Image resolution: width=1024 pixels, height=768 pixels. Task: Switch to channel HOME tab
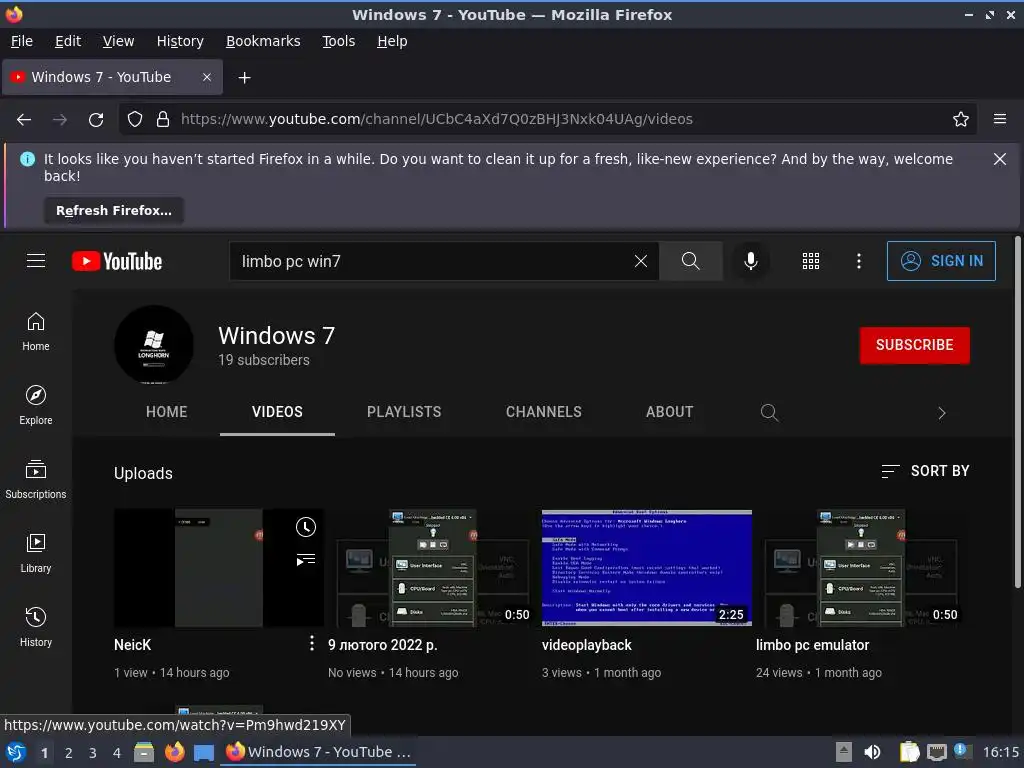[167, 412]
